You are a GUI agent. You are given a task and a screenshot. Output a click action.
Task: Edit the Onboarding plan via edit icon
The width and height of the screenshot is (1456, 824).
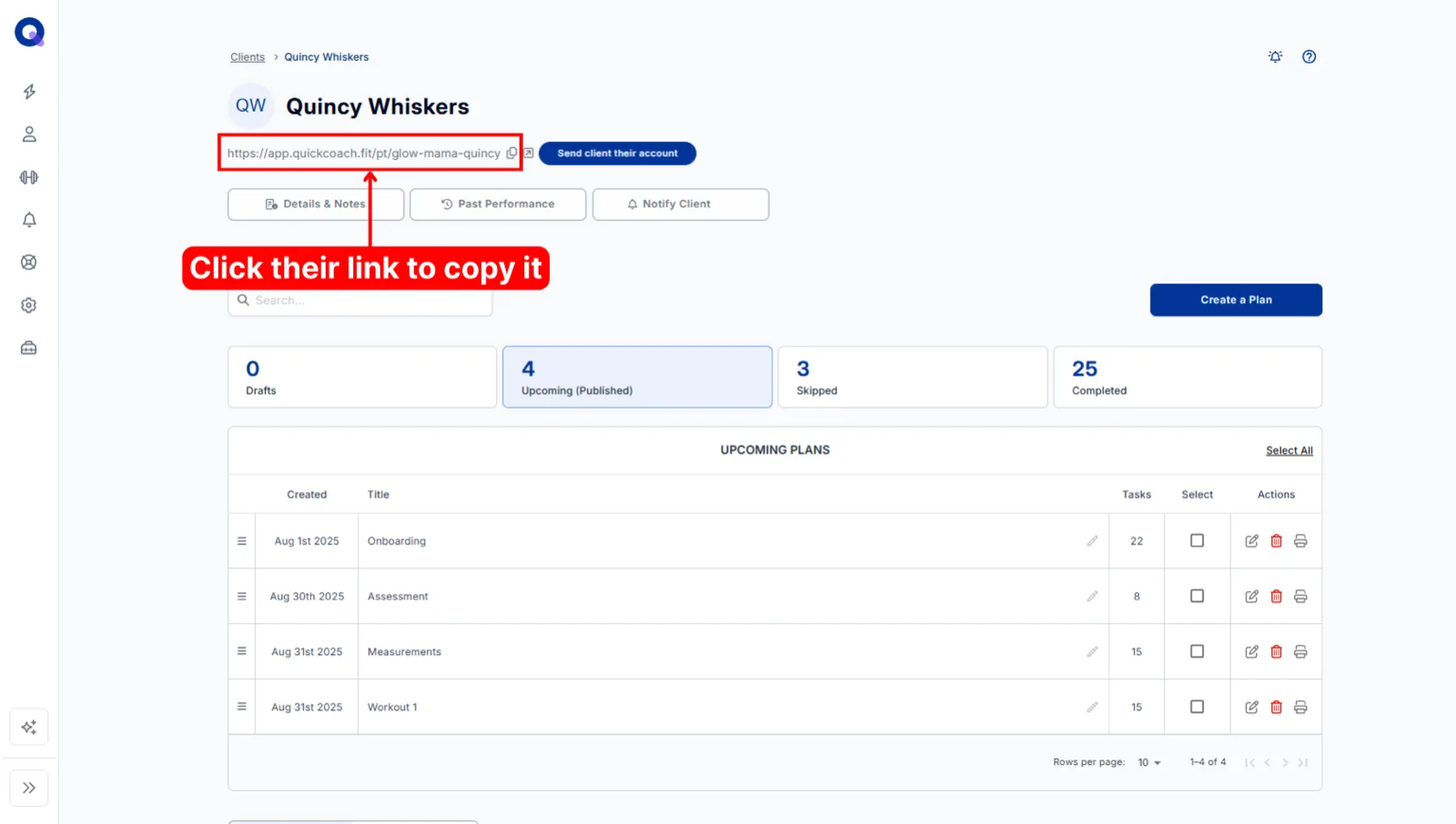pos(1251,541)
